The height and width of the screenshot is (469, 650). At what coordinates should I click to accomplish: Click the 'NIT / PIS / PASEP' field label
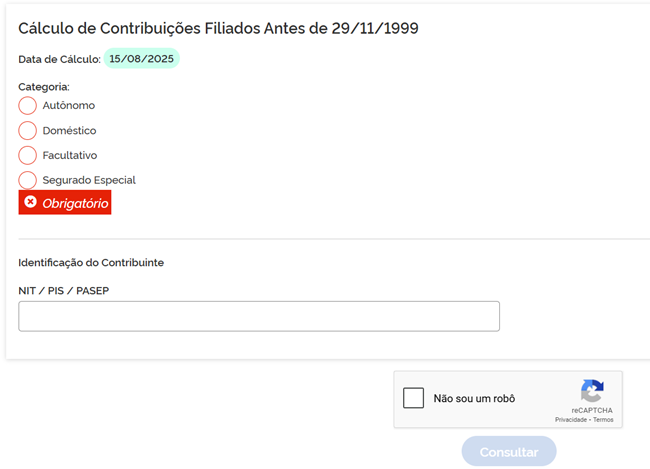(63, 289)
